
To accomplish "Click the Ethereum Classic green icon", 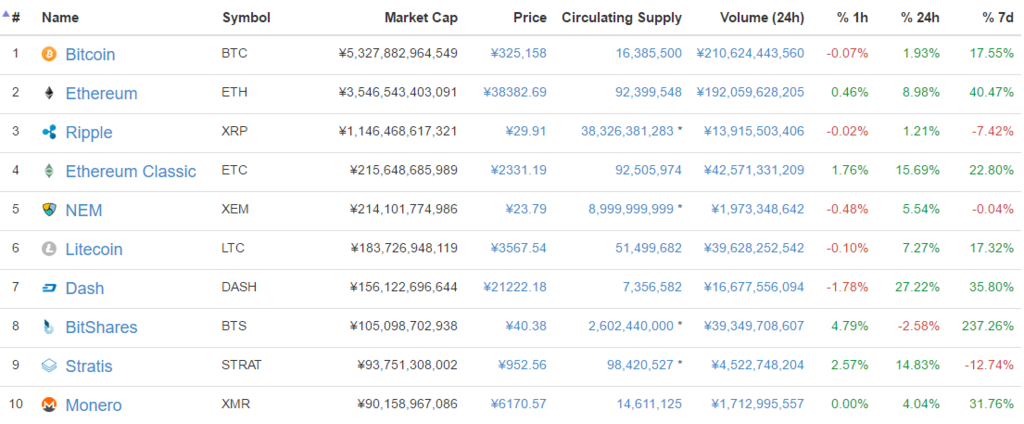I will click(x=49, y=171).
